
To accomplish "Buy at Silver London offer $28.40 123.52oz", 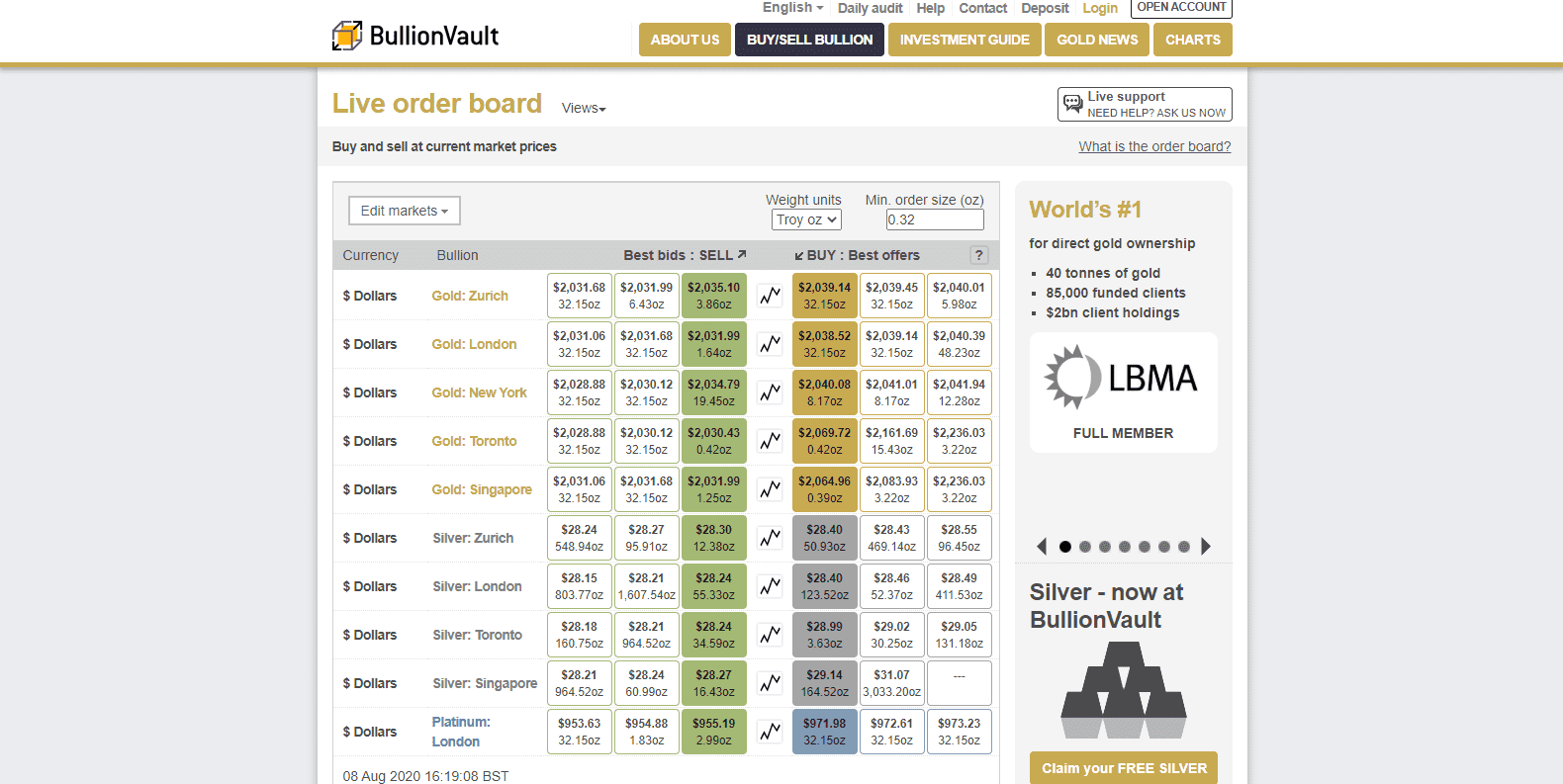I will click(824, 586).
